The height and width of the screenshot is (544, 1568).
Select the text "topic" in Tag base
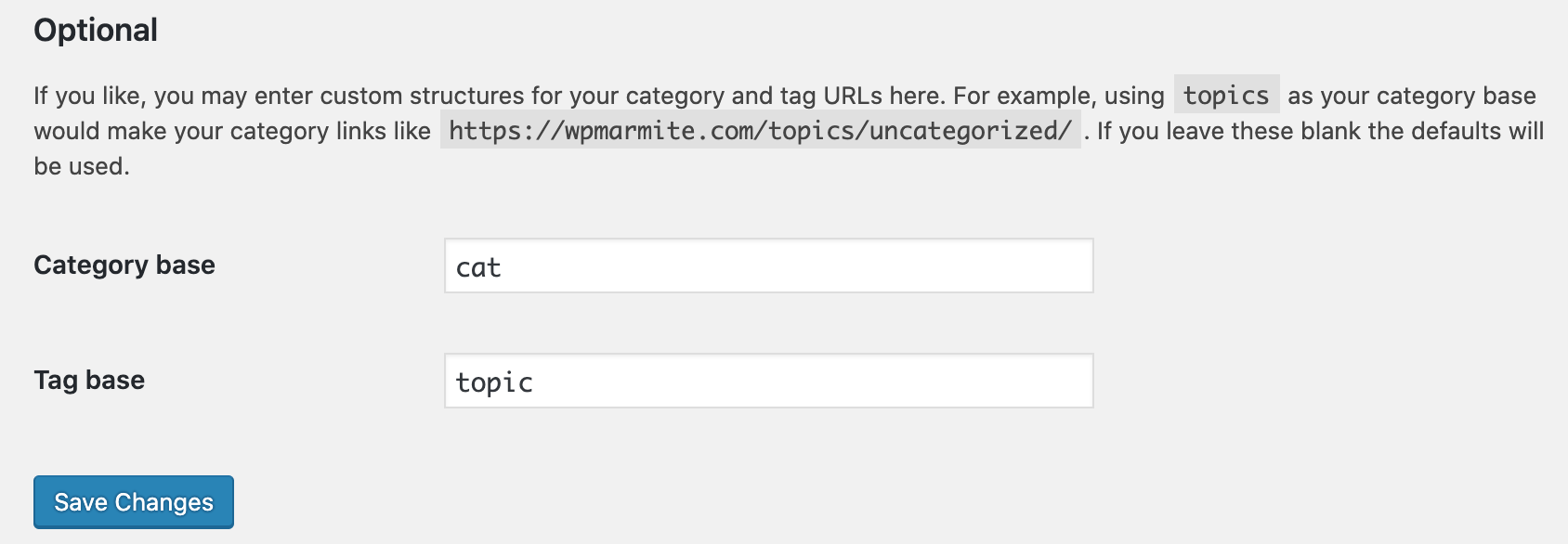(493, 382)
